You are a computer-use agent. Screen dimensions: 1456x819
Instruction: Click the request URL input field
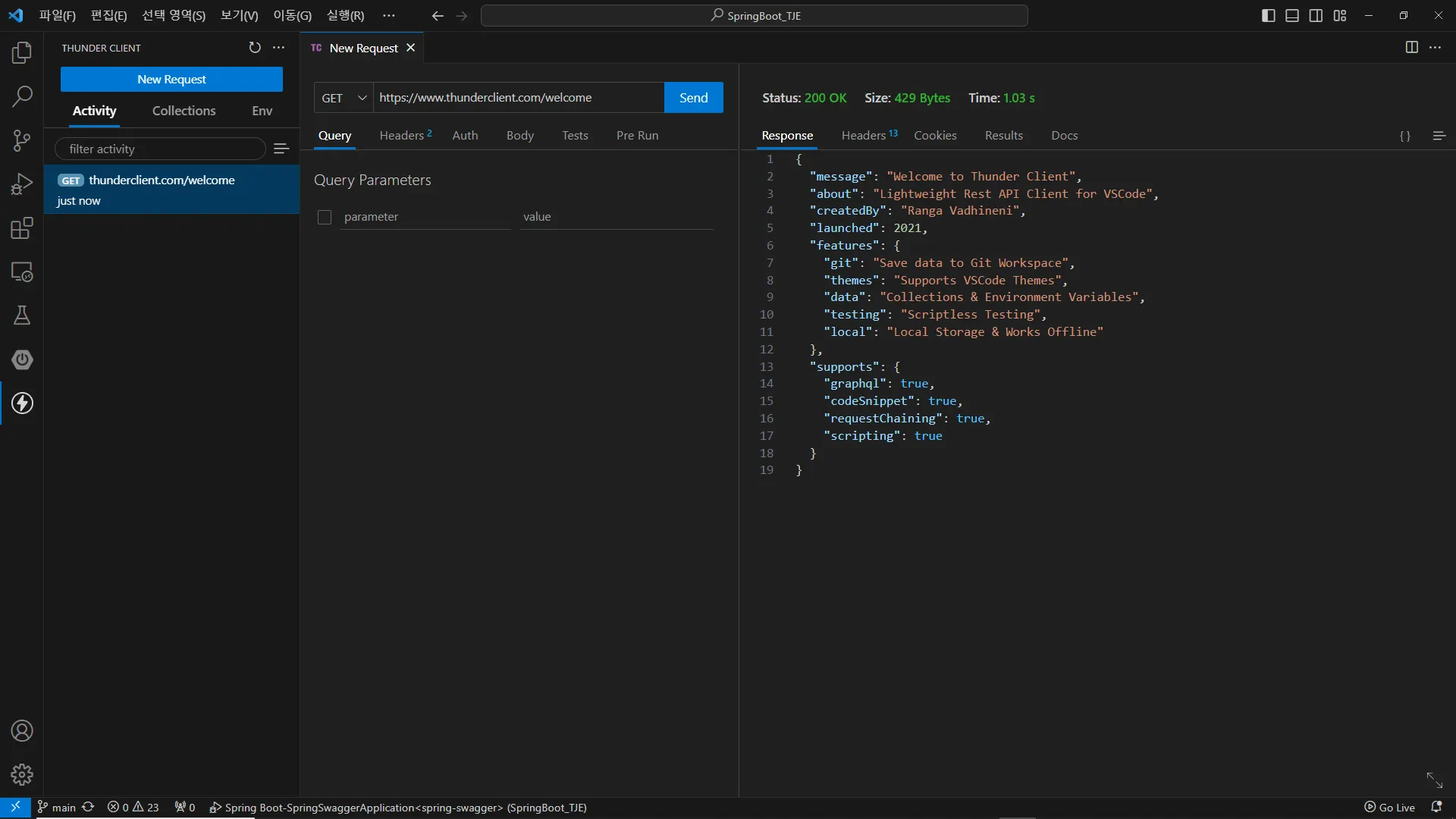pyautogui.click(x=518, y=98)
